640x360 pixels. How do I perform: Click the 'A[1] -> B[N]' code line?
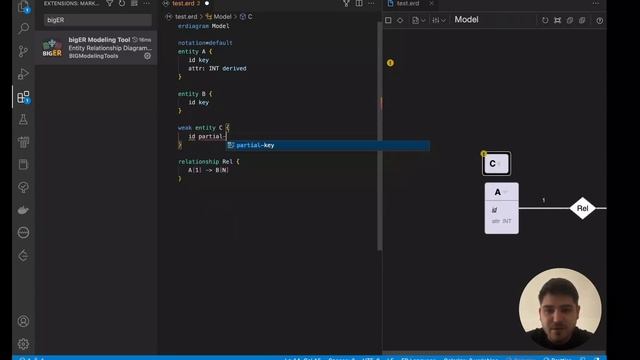coord(208,170)
